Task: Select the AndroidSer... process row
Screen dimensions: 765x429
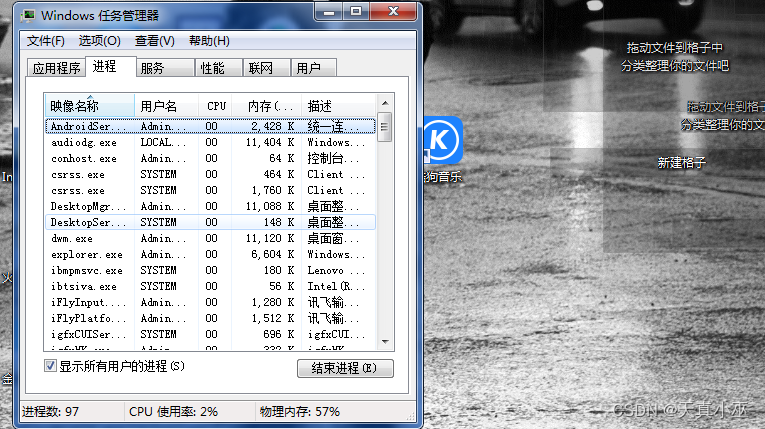Action: point(210,126)
